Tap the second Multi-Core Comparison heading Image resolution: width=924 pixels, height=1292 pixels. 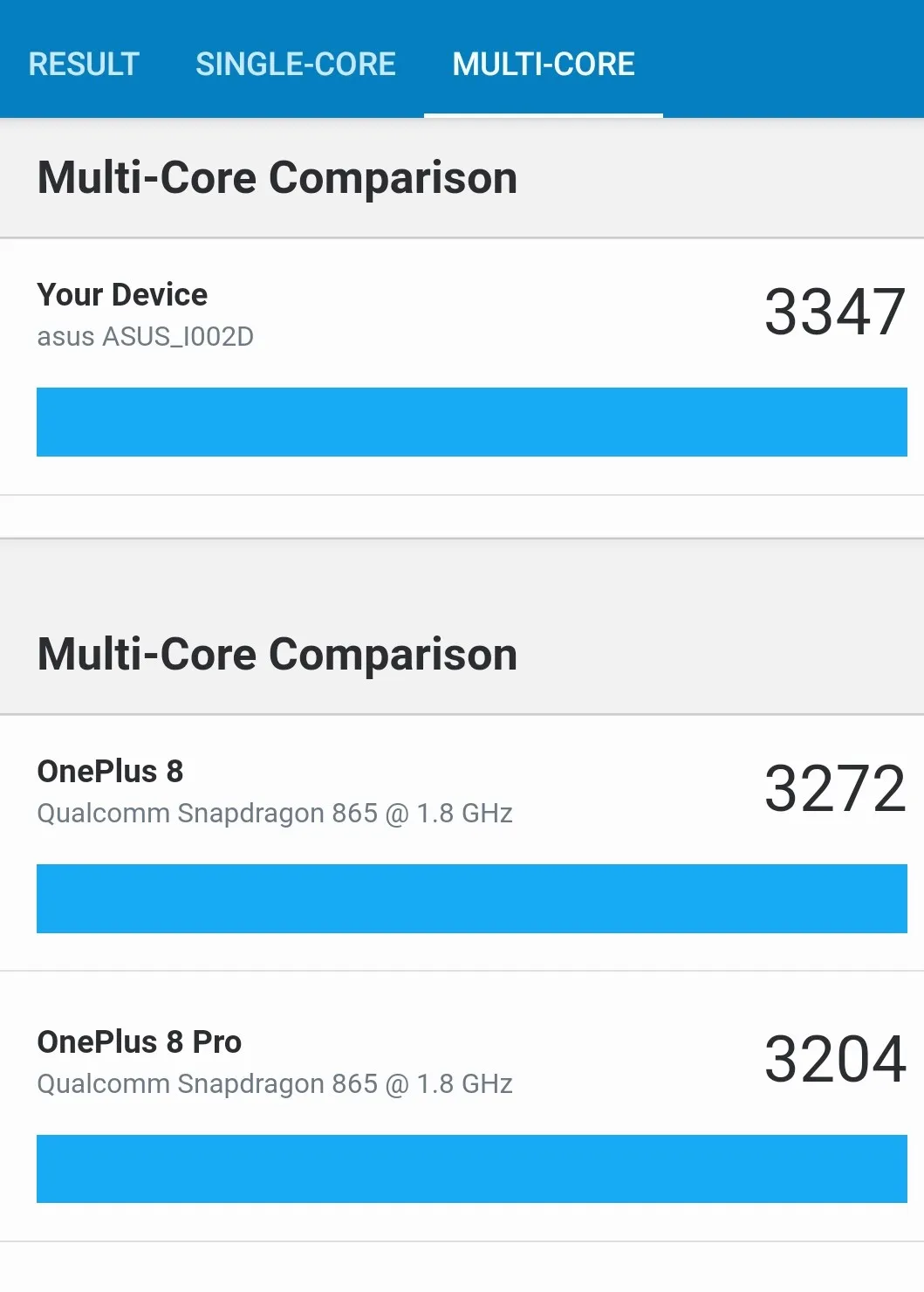[x=277, y=654]
